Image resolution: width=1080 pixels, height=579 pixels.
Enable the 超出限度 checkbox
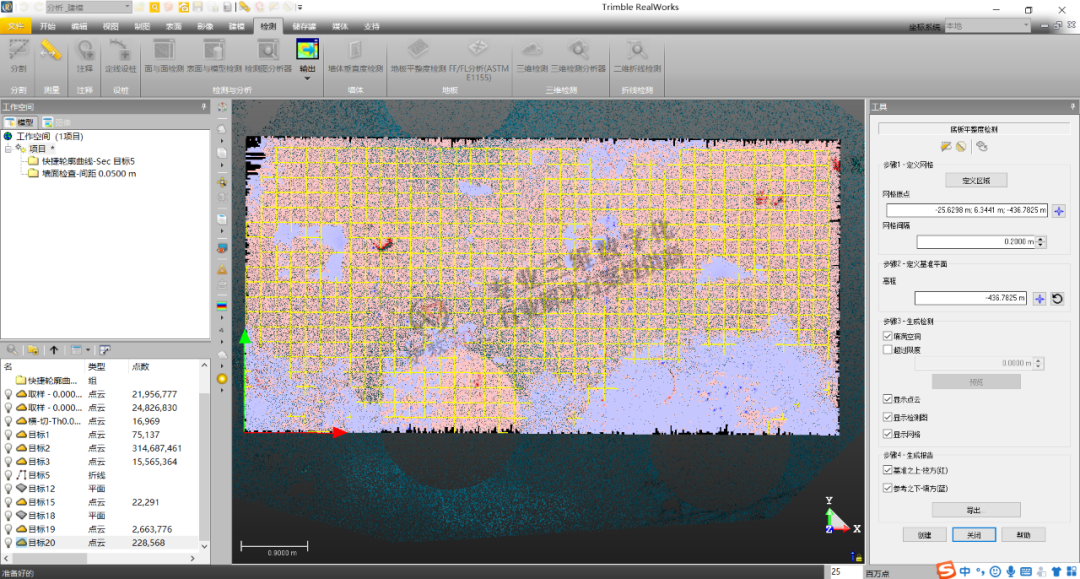(x=887, y=351)
